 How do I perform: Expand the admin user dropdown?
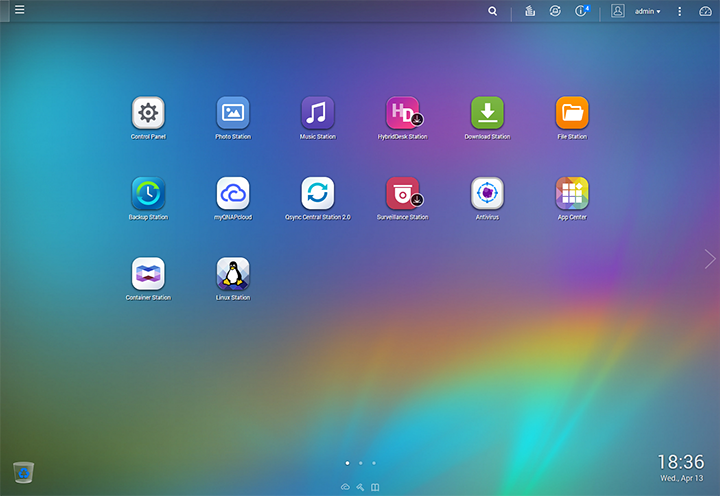(x=647, y=11)
